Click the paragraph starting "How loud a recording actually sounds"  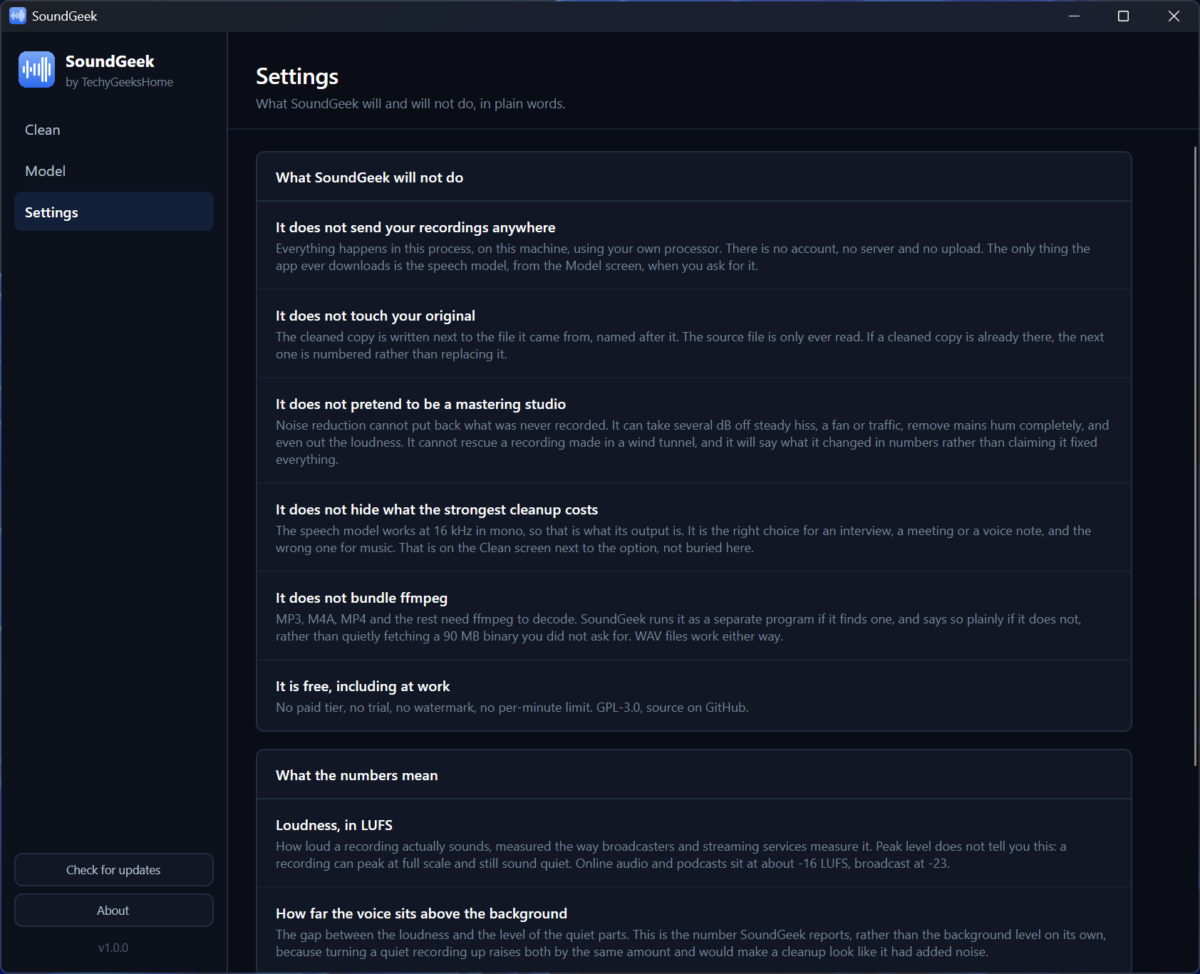tap(671, 854)
